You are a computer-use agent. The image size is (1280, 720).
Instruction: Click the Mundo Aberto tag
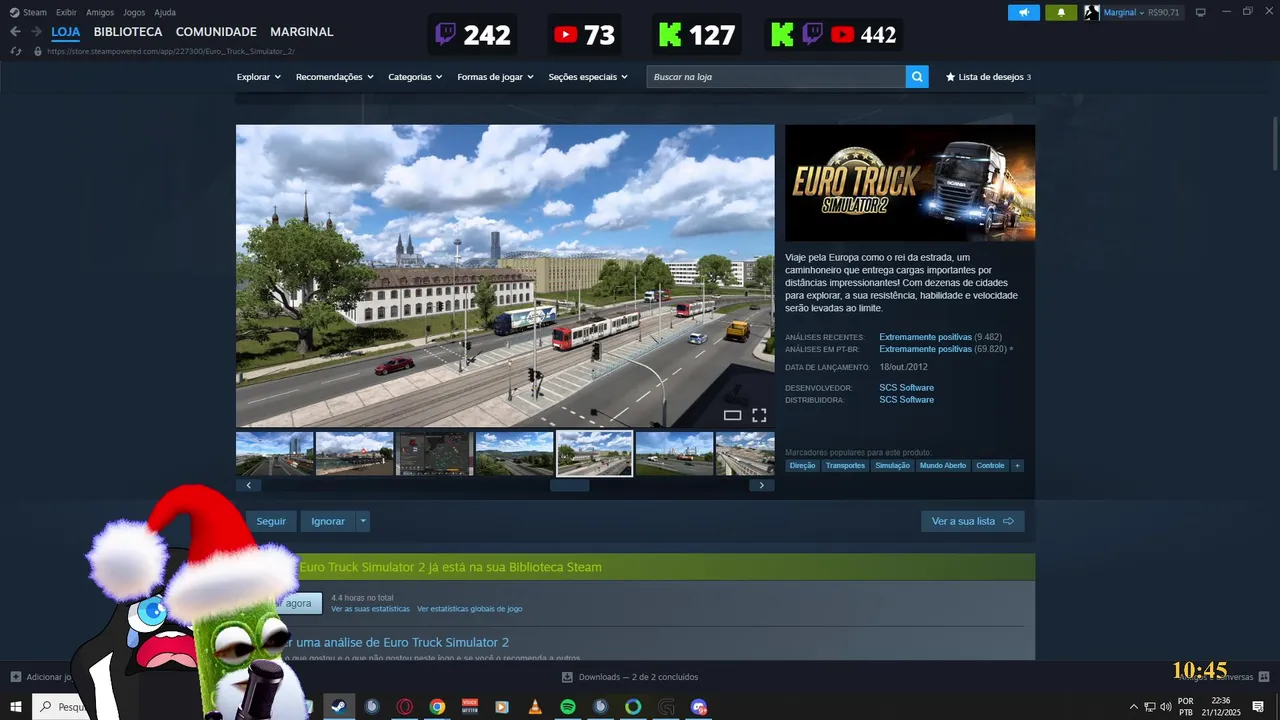pos(943,466)
